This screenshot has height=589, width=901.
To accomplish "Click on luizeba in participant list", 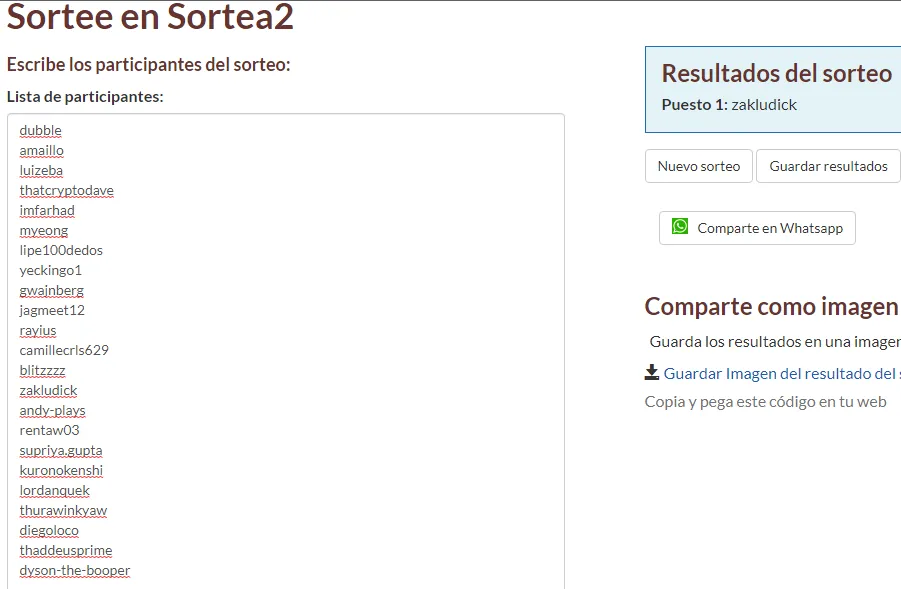I will (x=41, y=171).
